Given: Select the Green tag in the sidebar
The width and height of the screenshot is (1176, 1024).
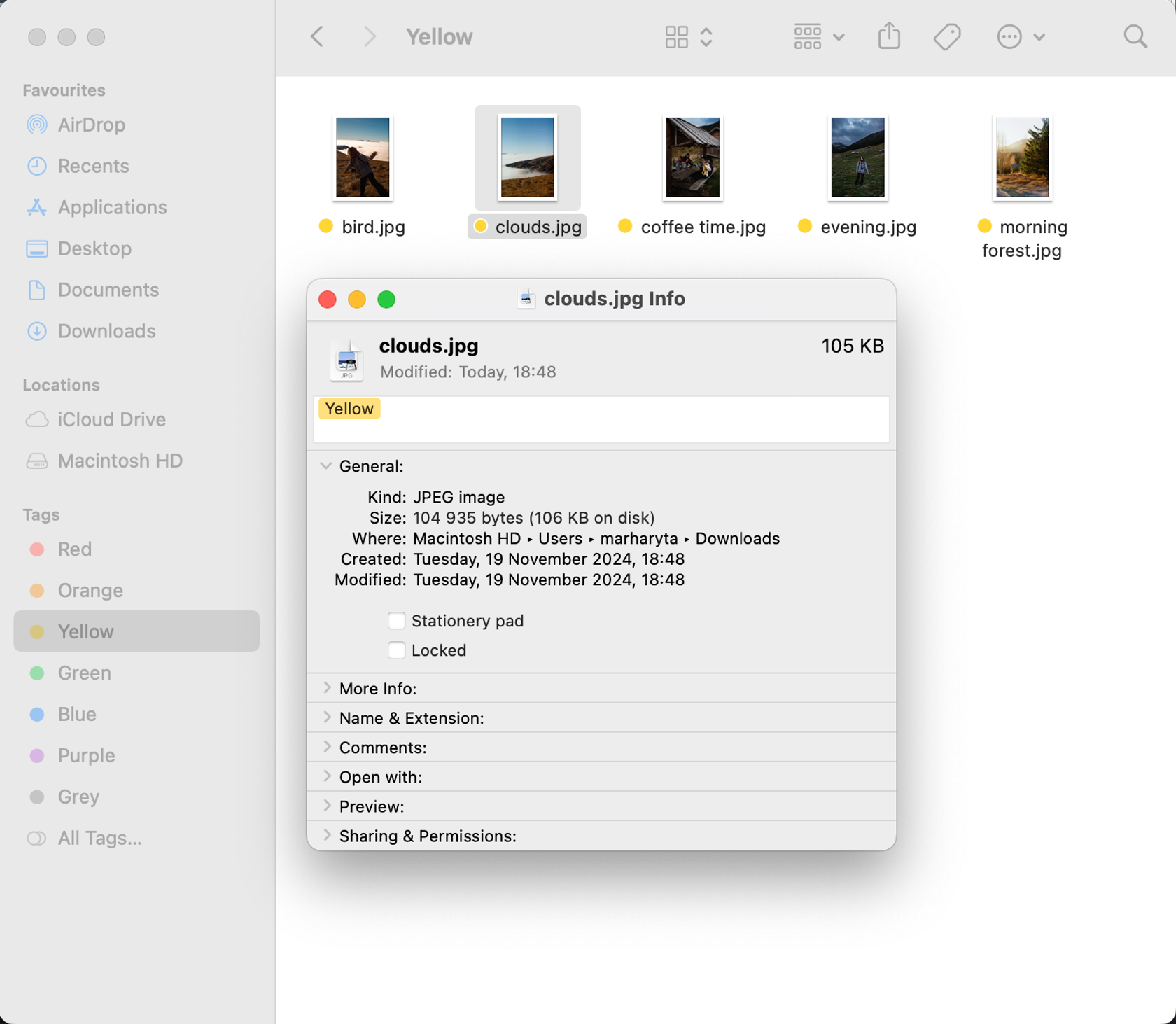Looking at the screenshot, I should click(x=83, y=673).
